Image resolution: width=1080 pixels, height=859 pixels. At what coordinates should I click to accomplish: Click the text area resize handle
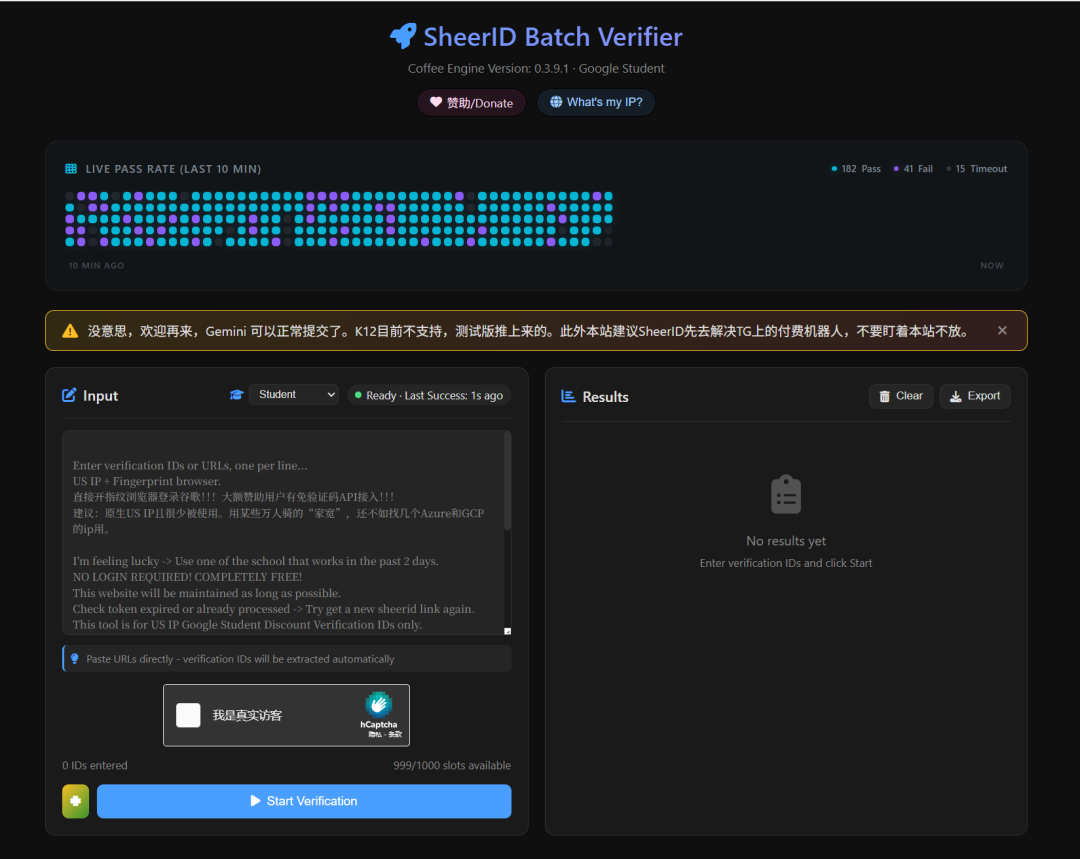(x=508, y=631)
